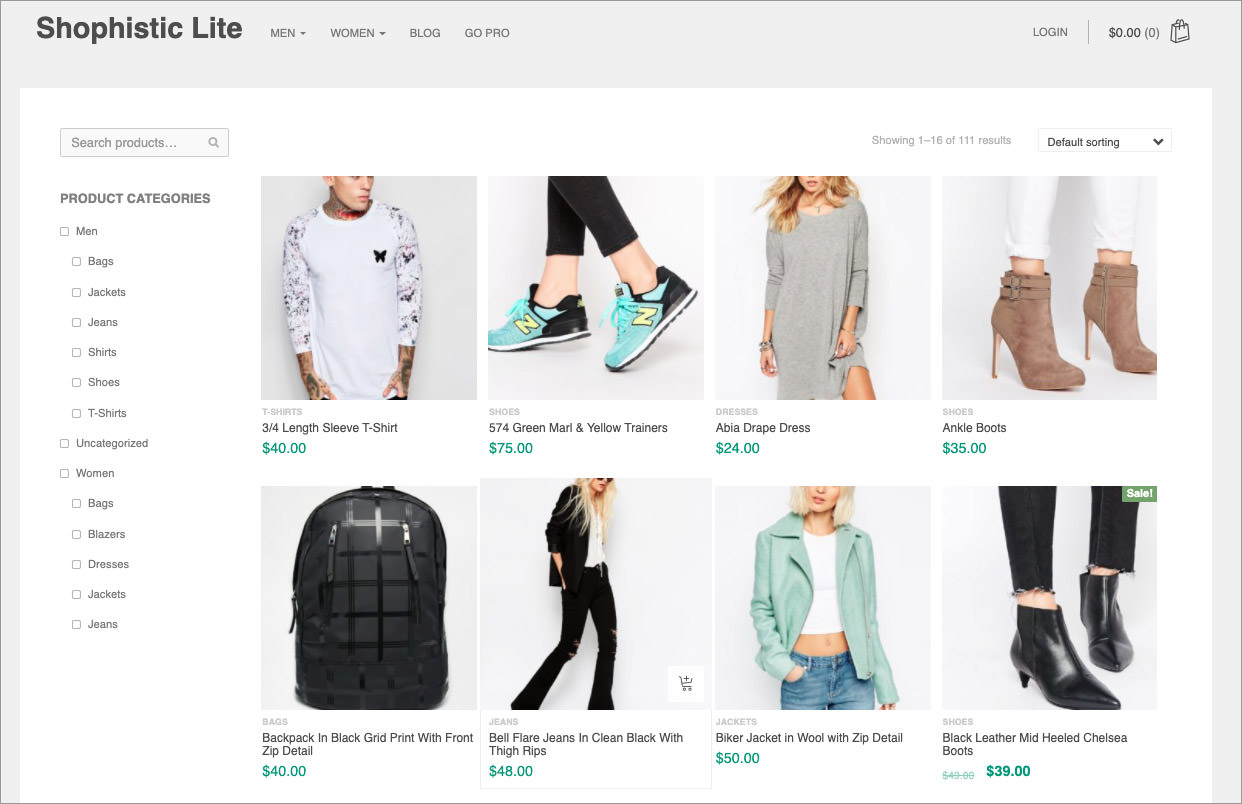This screenshot has width=1242, height=804.
Task: Click the add-to-cart icon on Bell Flare Jeans
Action: coord(686,684)
